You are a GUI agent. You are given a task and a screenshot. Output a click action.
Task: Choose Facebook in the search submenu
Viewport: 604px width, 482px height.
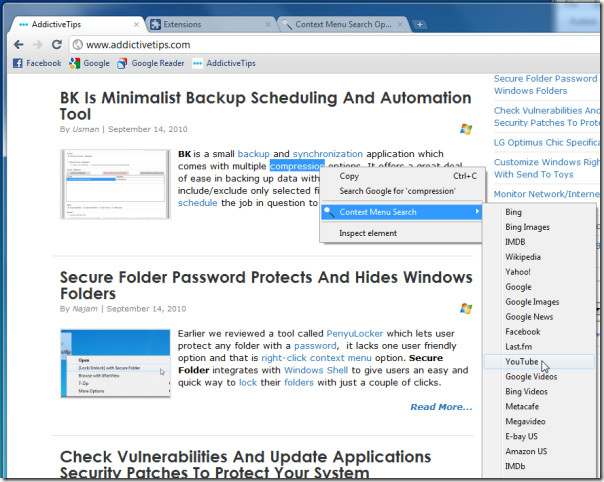pyautogui.click(x=539, y=332)
